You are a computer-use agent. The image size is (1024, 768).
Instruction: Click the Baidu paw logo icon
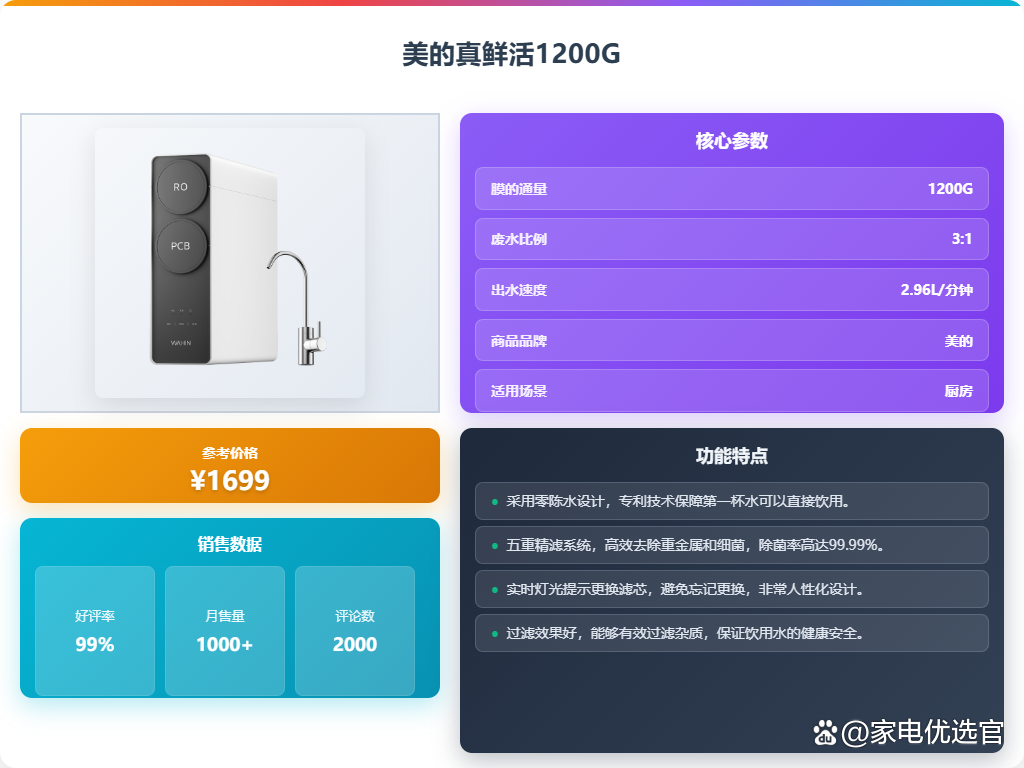pyautogui.click(x=825, y=732)
